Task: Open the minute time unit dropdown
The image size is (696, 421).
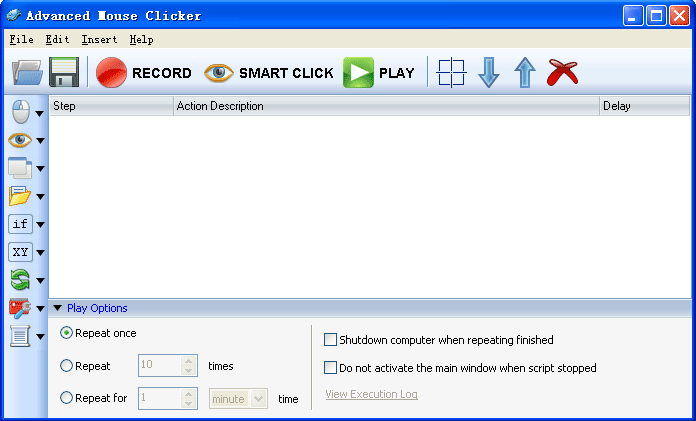Action: pyautogui.click(x=259, y=398)
